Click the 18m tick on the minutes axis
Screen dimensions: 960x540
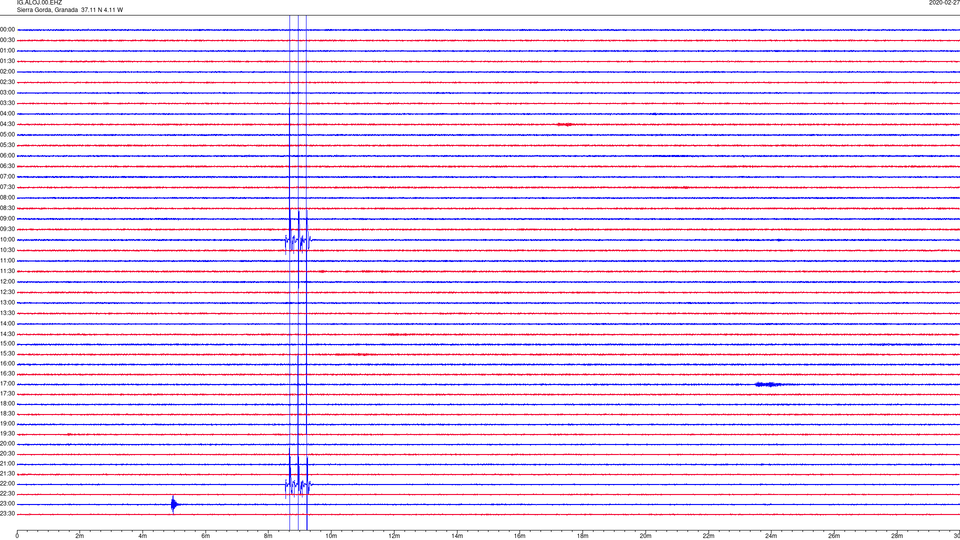click(x=582, y=536)
